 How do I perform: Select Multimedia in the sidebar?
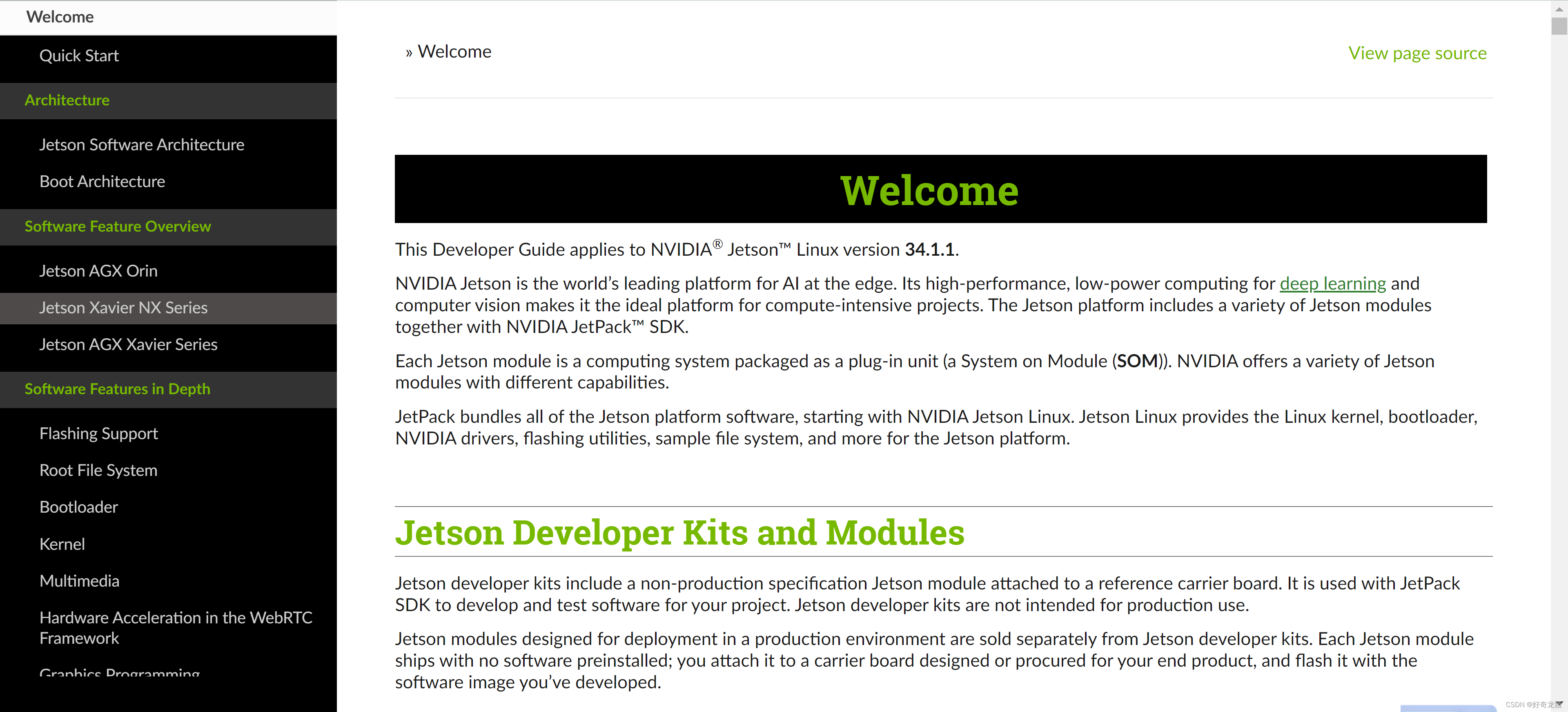[x=79, y=581]
